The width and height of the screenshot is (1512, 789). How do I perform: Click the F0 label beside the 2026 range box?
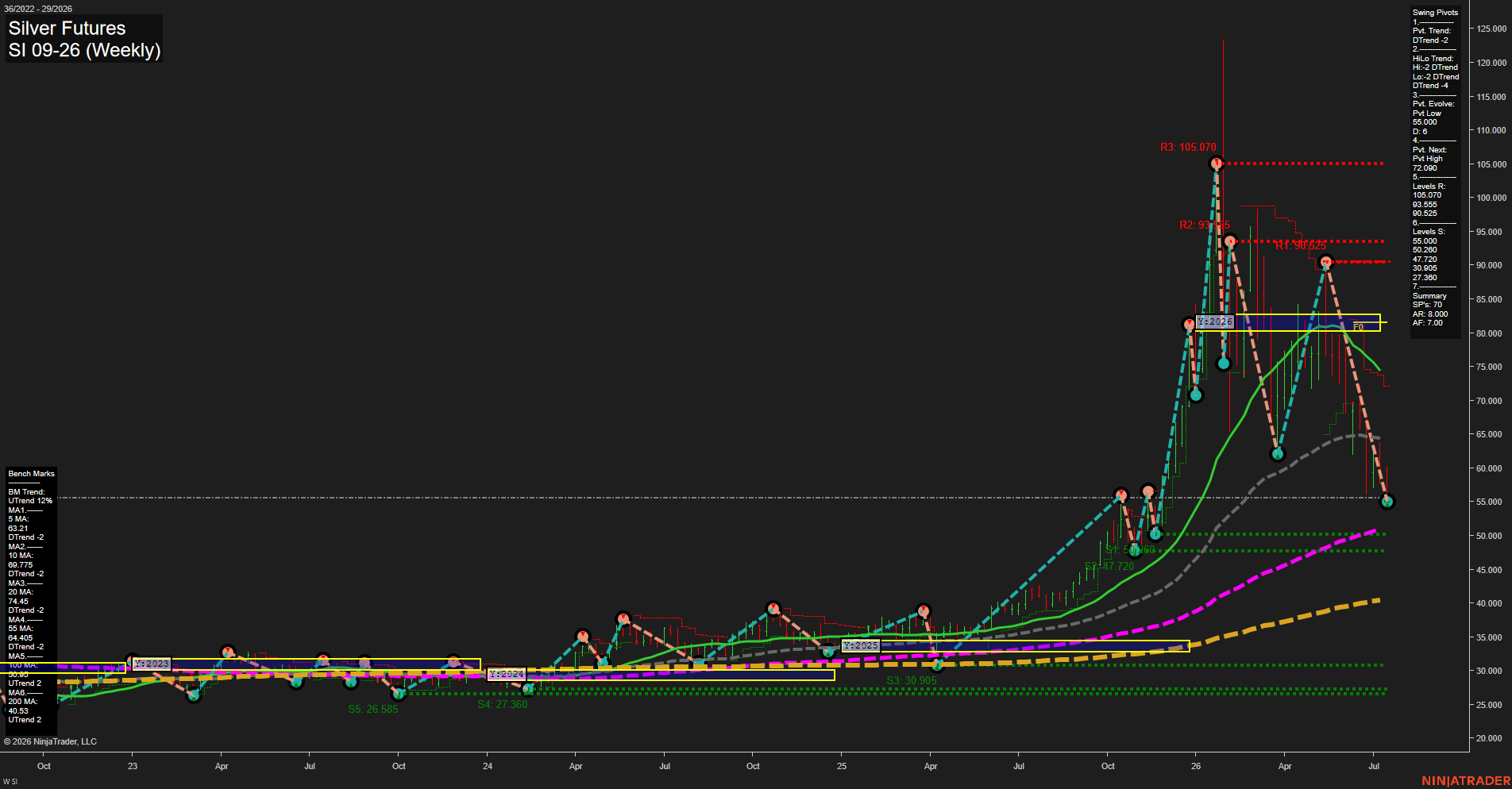coord(1358,327)
